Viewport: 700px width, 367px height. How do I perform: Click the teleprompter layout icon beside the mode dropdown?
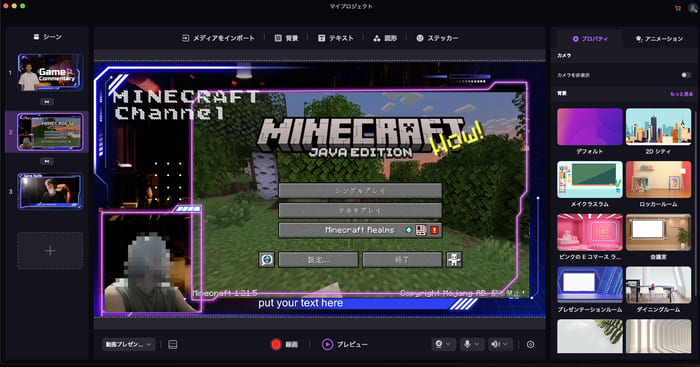click(173, 344)
